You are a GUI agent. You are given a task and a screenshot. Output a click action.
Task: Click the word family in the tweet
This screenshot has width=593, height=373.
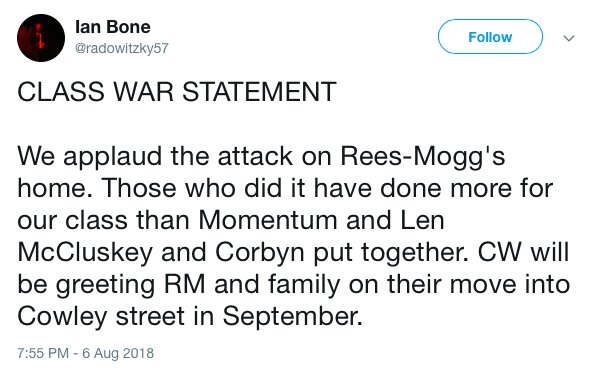coord(304,285)
